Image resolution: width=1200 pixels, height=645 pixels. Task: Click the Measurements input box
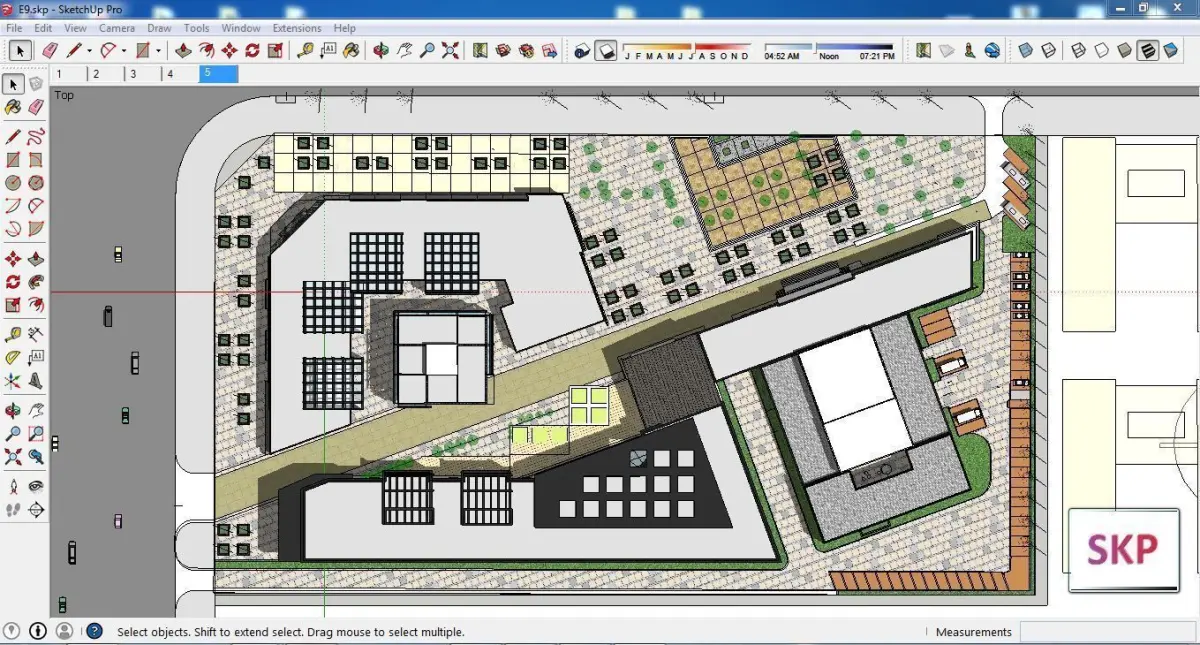1107,632
